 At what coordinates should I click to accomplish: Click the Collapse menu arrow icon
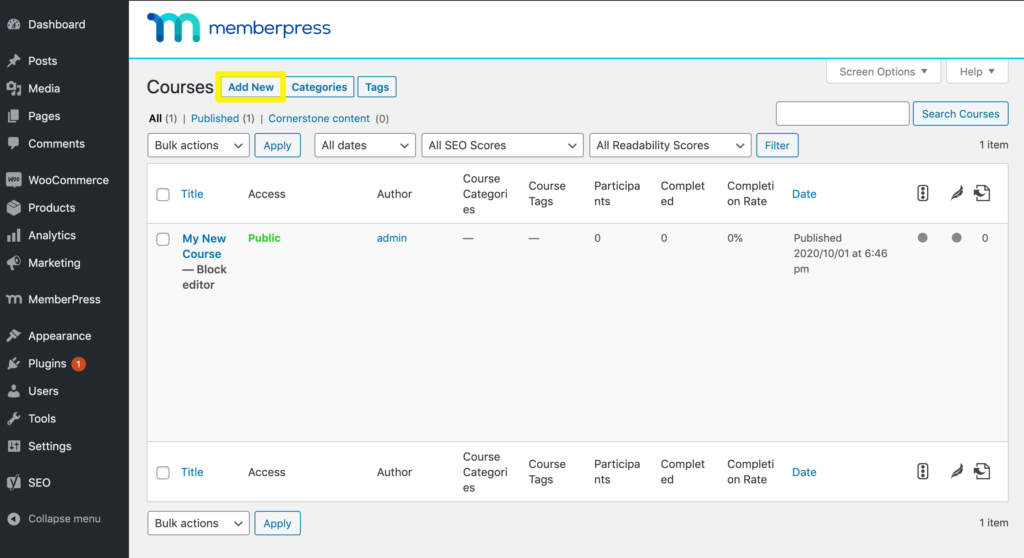point(14,519)
